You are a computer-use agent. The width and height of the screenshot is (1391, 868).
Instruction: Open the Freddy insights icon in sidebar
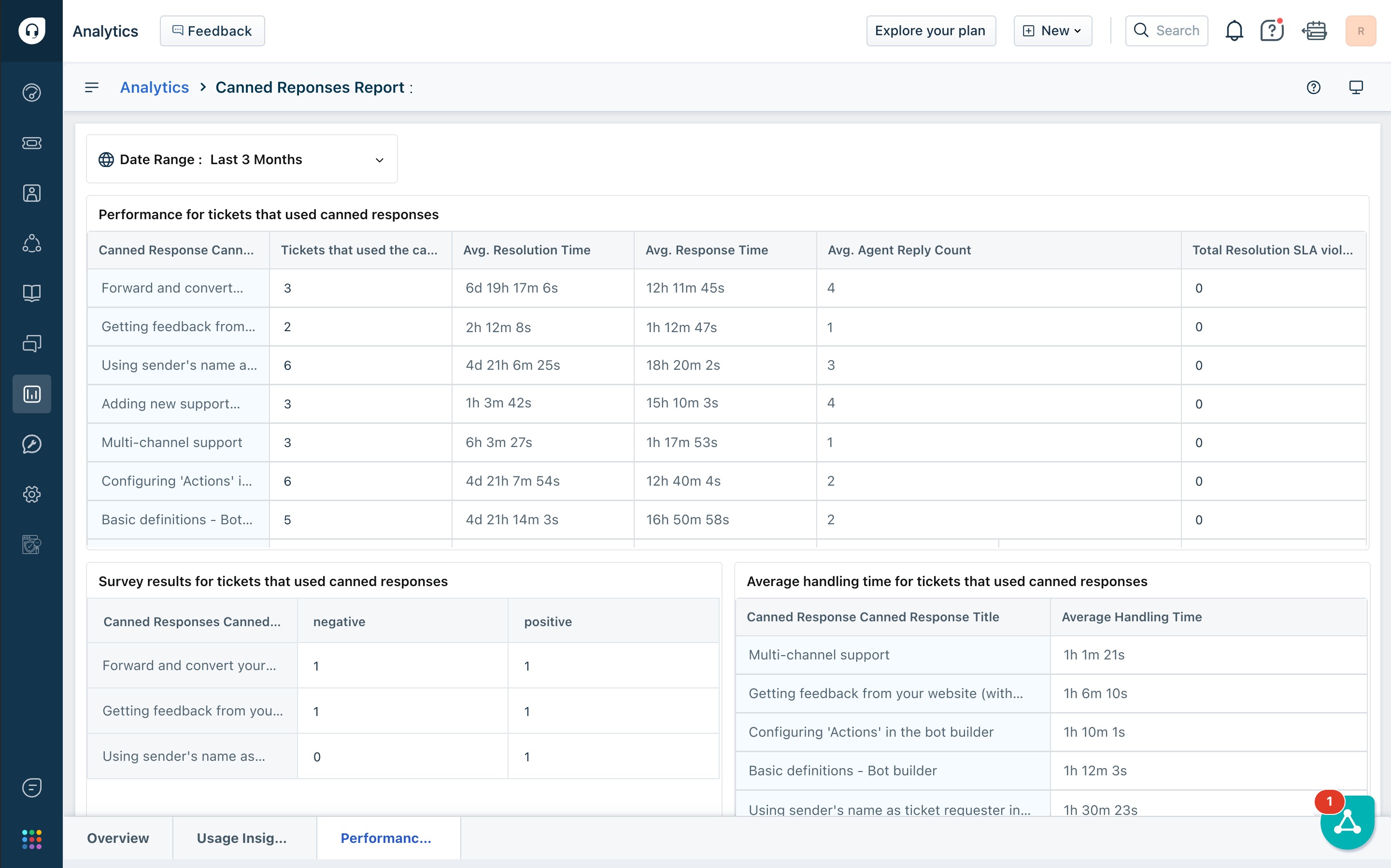tap(31, 444)
